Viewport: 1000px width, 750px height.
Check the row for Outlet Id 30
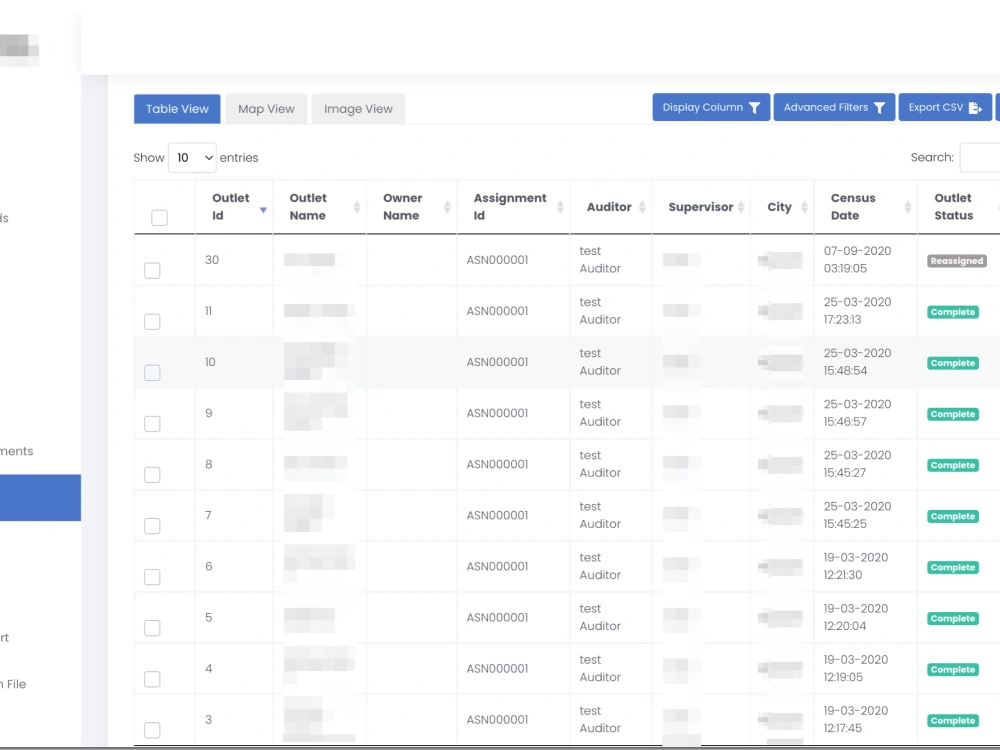tap(152, 270)
